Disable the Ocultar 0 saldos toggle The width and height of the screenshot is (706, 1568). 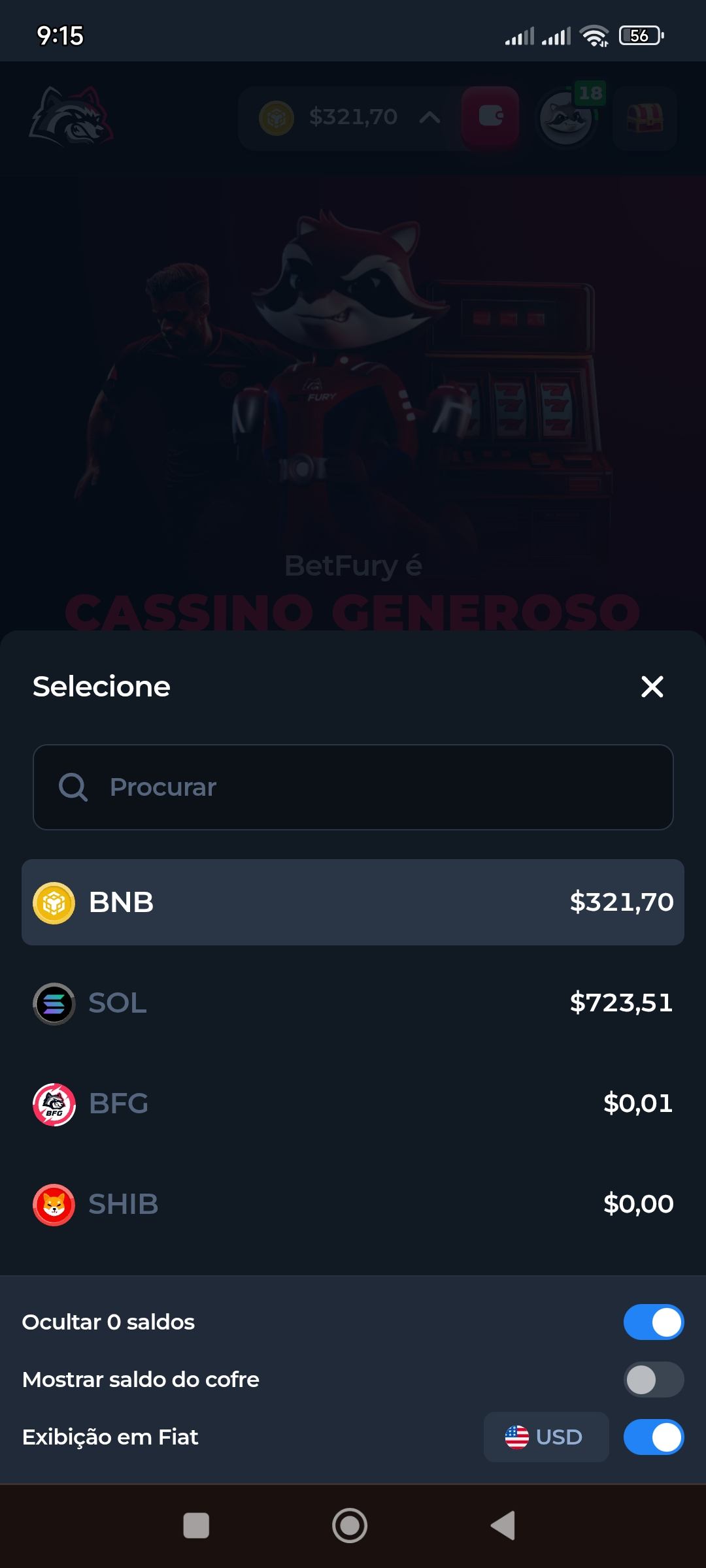653,1322
